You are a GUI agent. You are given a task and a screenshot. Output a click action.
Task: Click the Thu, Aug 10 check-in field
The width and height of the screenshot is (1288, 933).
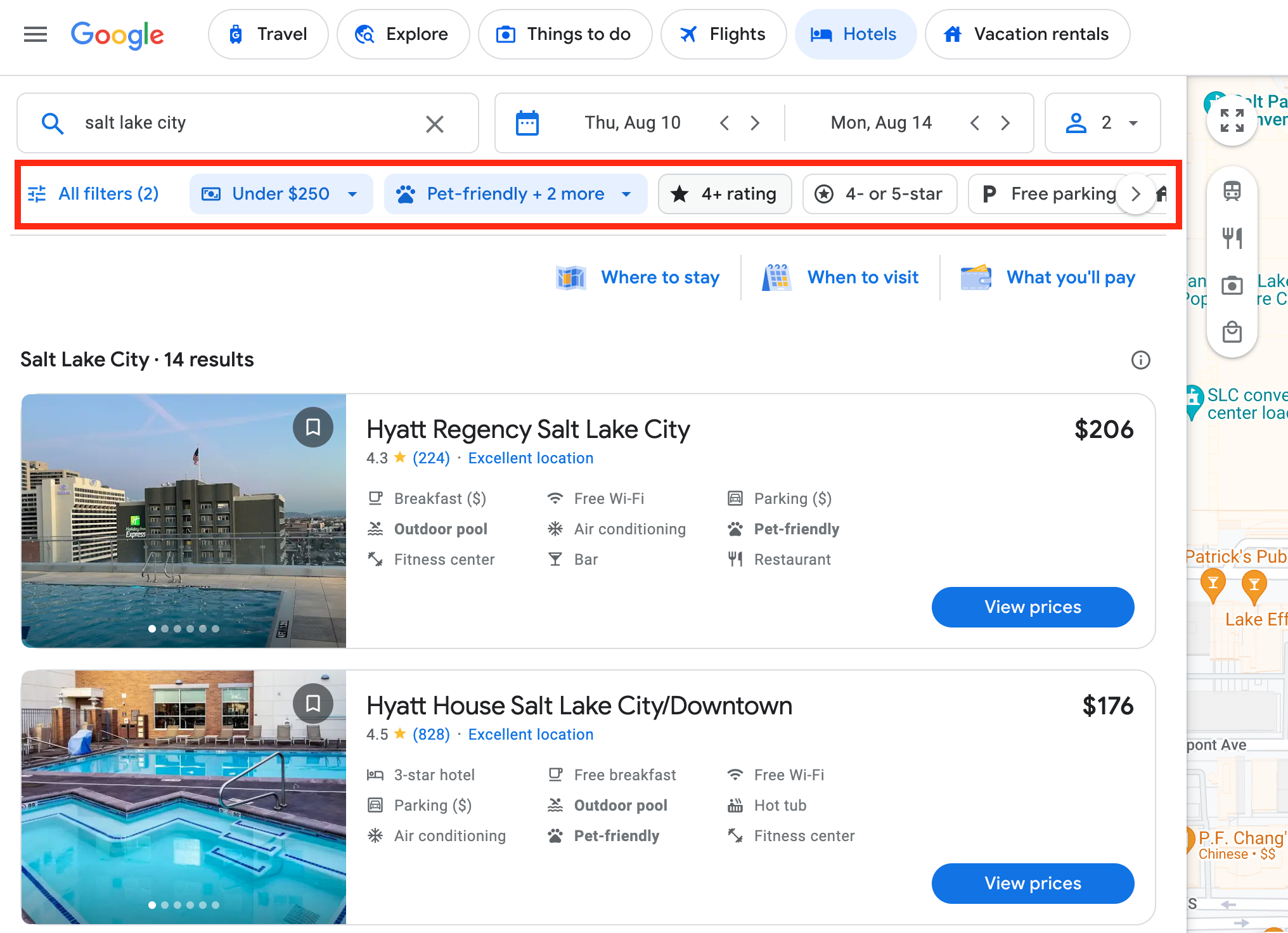click(x=633, y=123)
